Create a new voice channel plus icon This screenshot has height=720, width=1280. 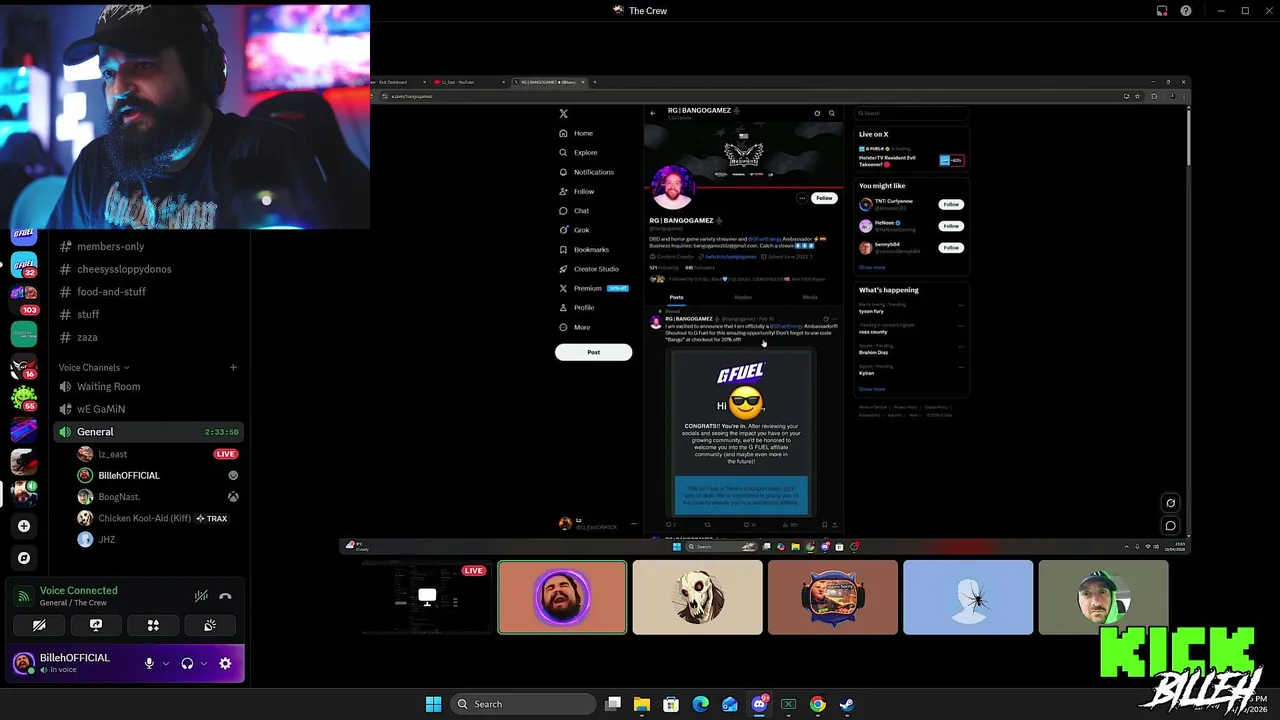pos(233,367)
